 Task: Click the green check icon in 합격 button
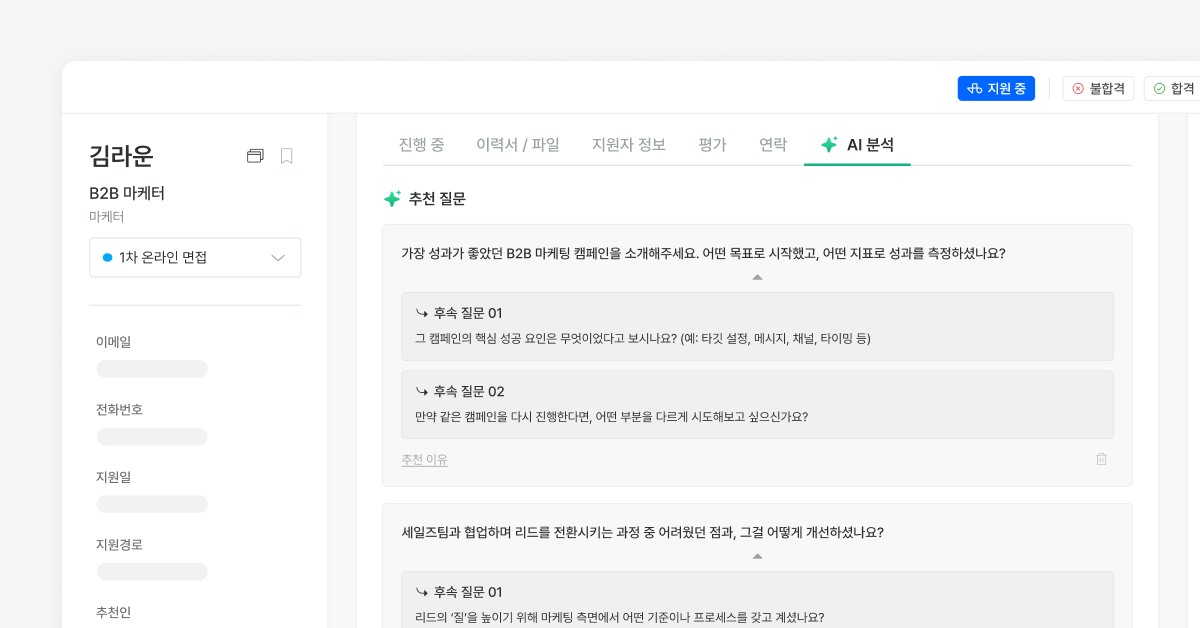pos(1160,88)
